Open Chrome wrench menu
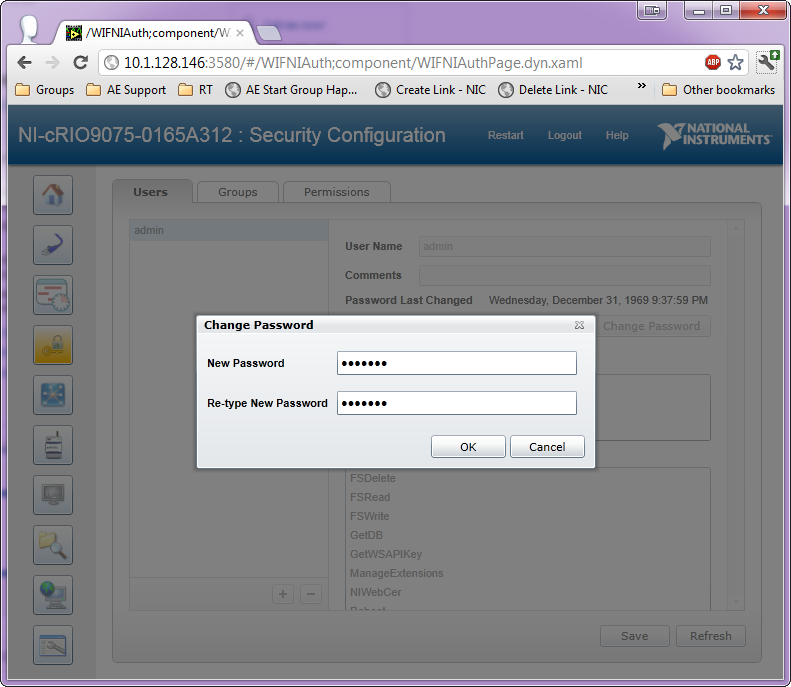This screenshot has width=791, height=687. (767, 62)
